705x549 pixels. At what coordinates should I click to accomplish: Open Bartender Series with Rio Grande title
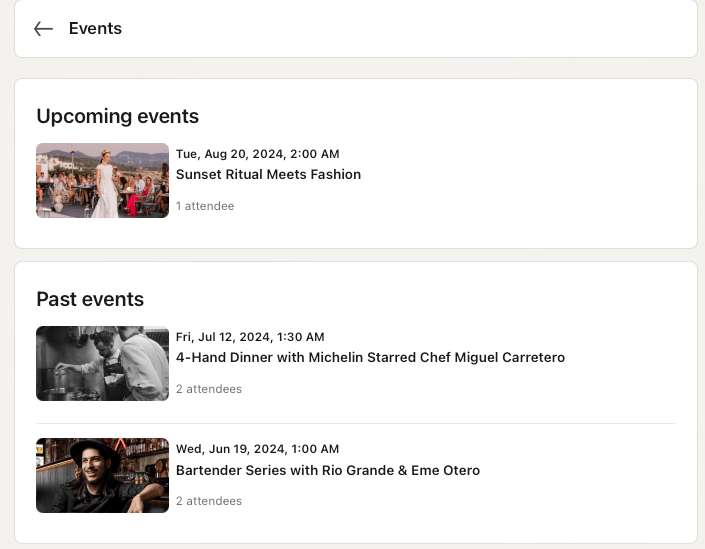point(328,470)
